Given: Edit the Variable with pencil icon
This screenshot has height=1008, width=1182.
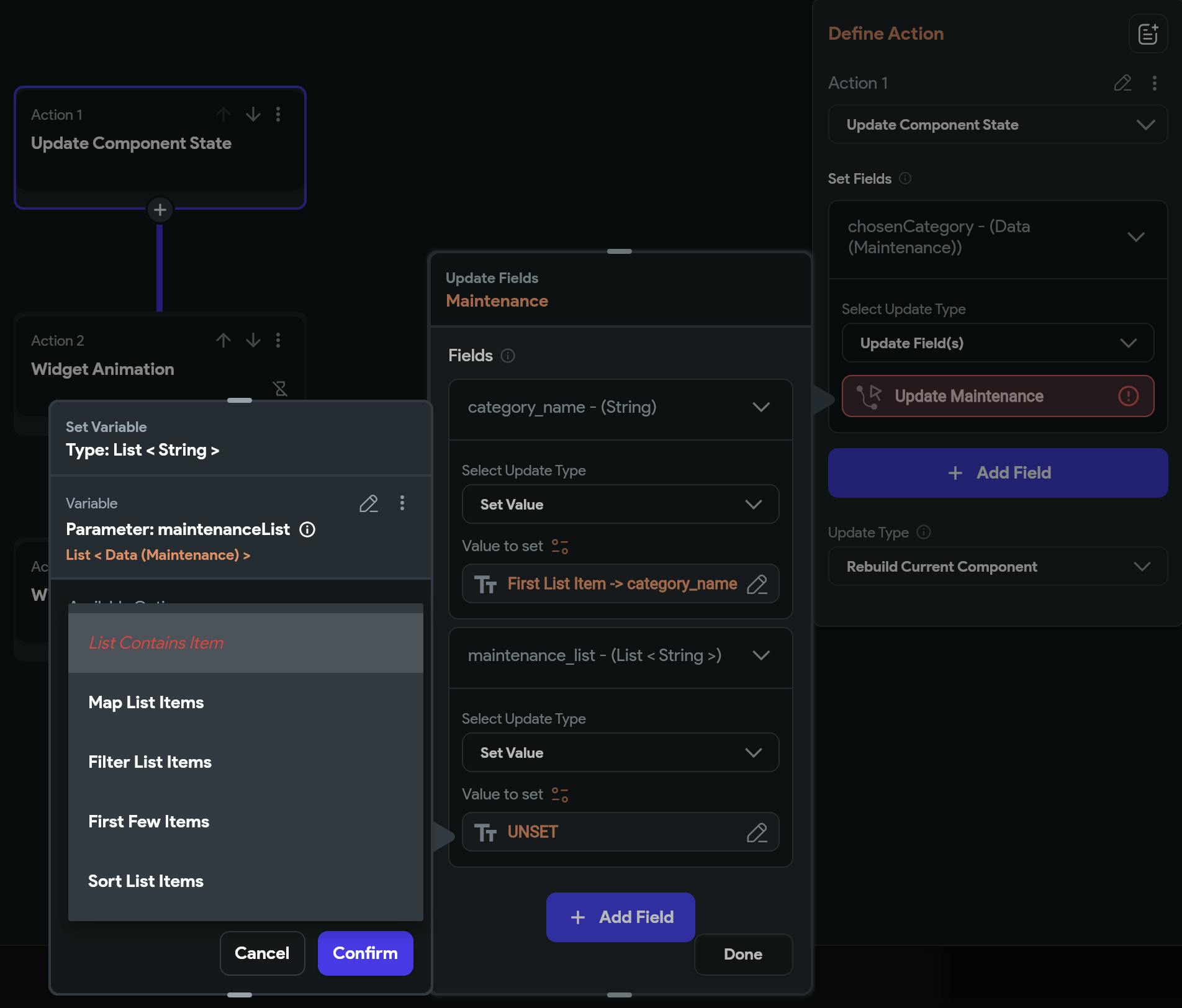Looking at the screenshot, I should 368,503.
